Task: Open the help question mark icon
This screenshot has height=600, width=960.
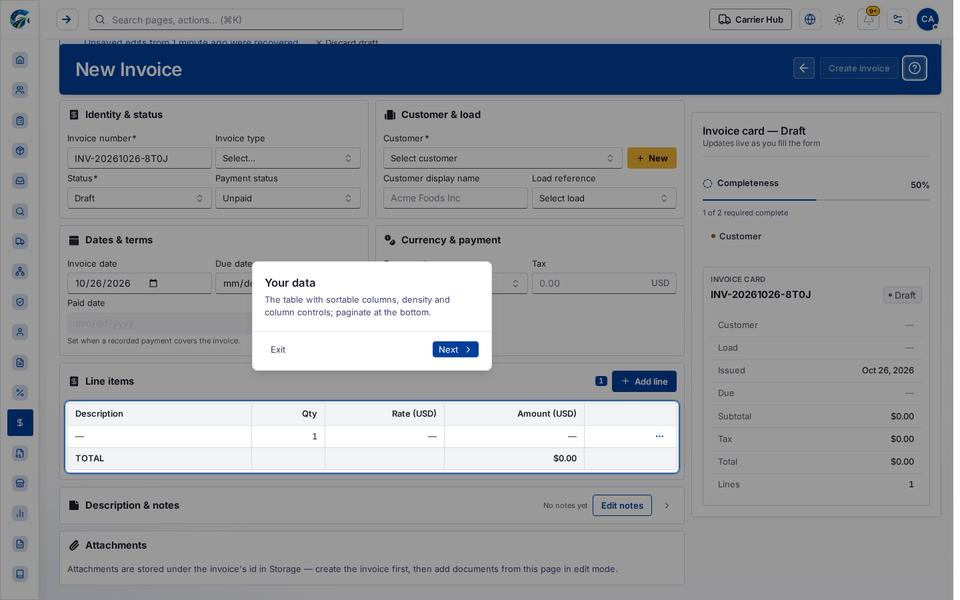Action: pyautogui.click(x=915, y=69)
